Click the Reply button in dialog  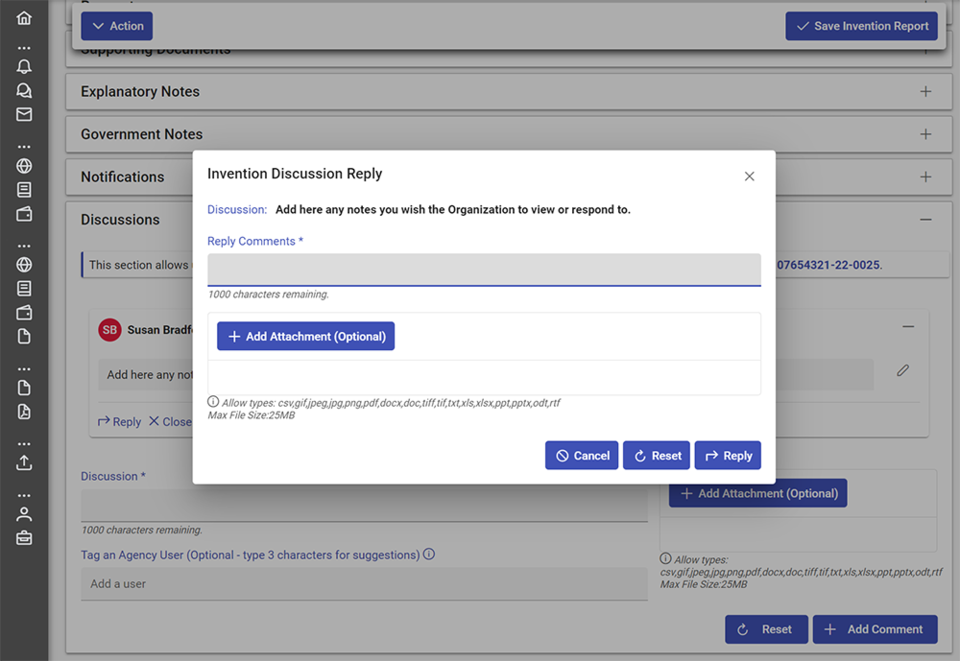728,455
